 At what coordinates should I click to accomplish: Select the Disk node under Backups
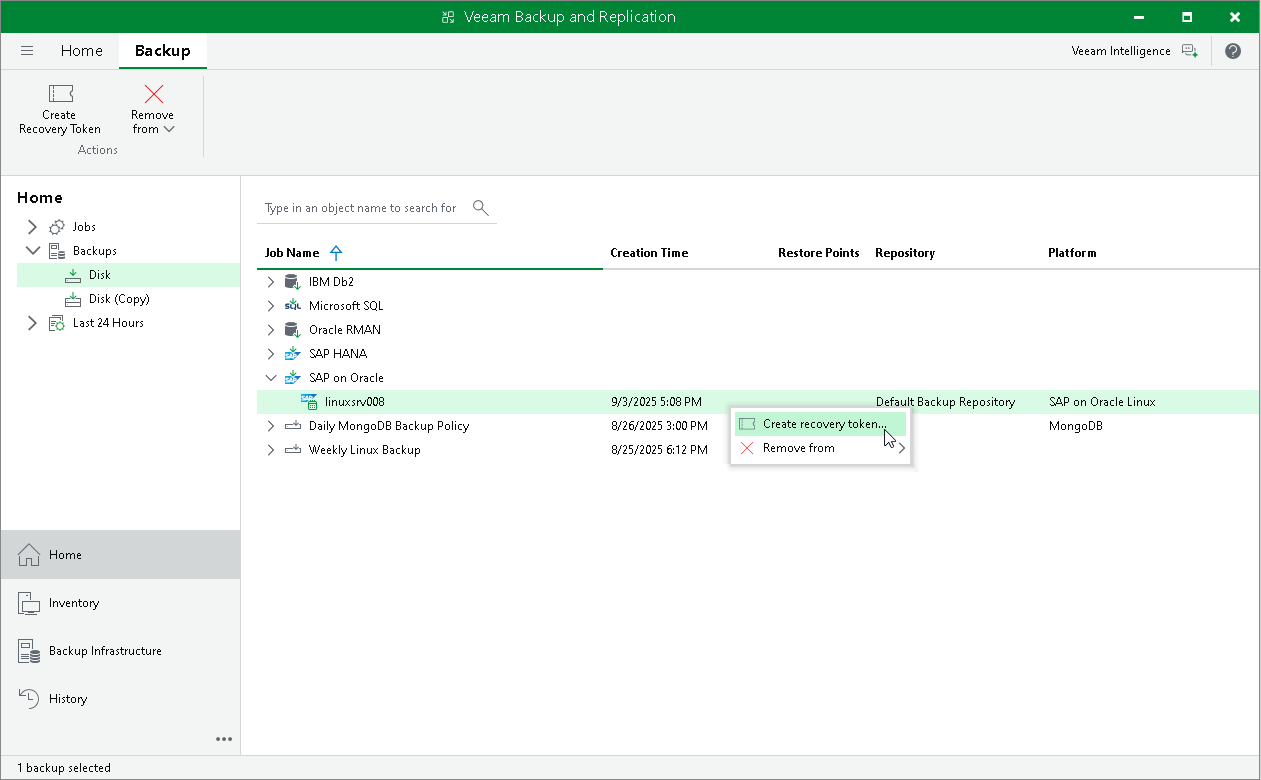click(128, 275)
